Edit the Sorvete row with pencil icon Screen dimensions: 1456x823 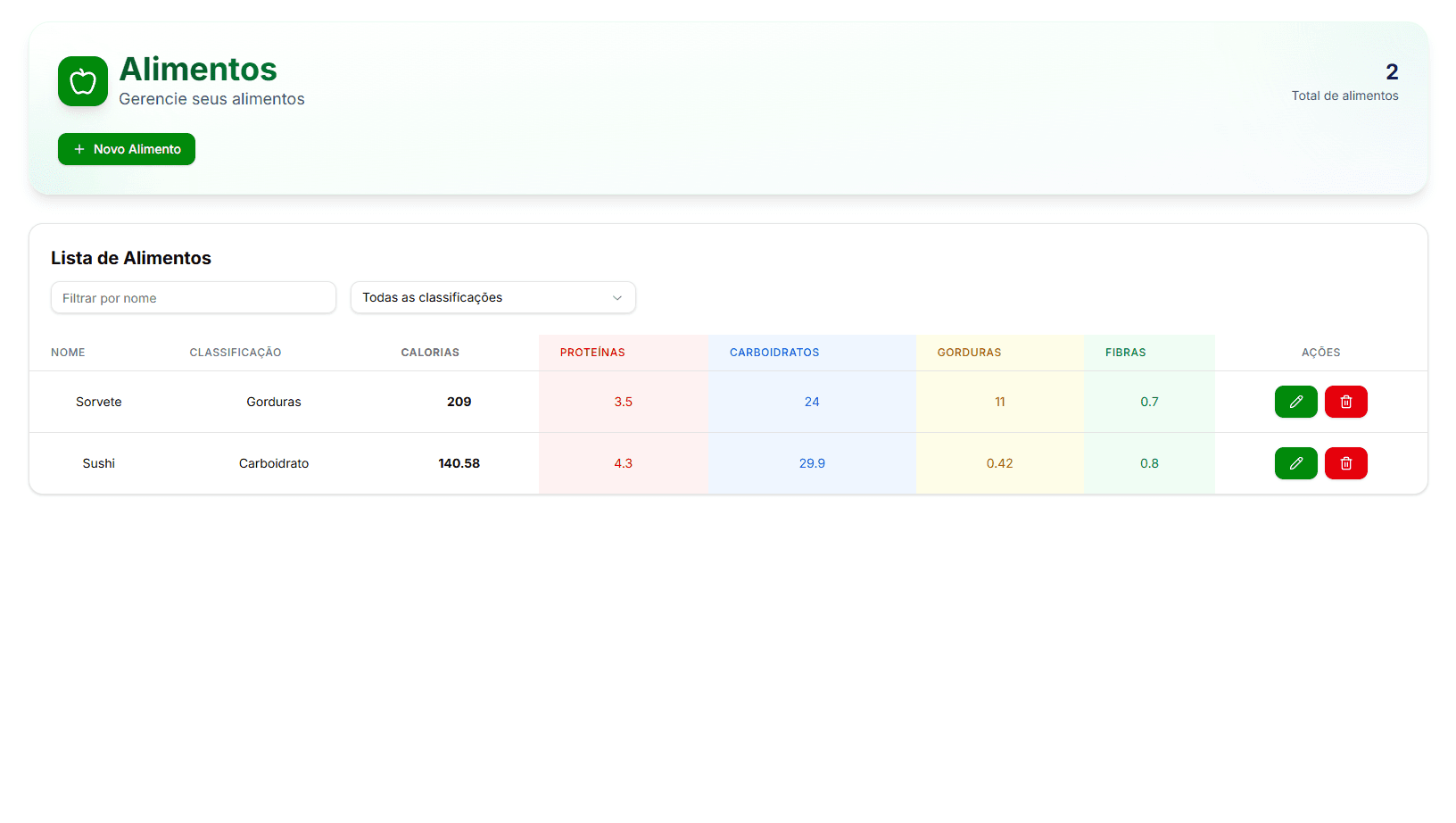1295,402
